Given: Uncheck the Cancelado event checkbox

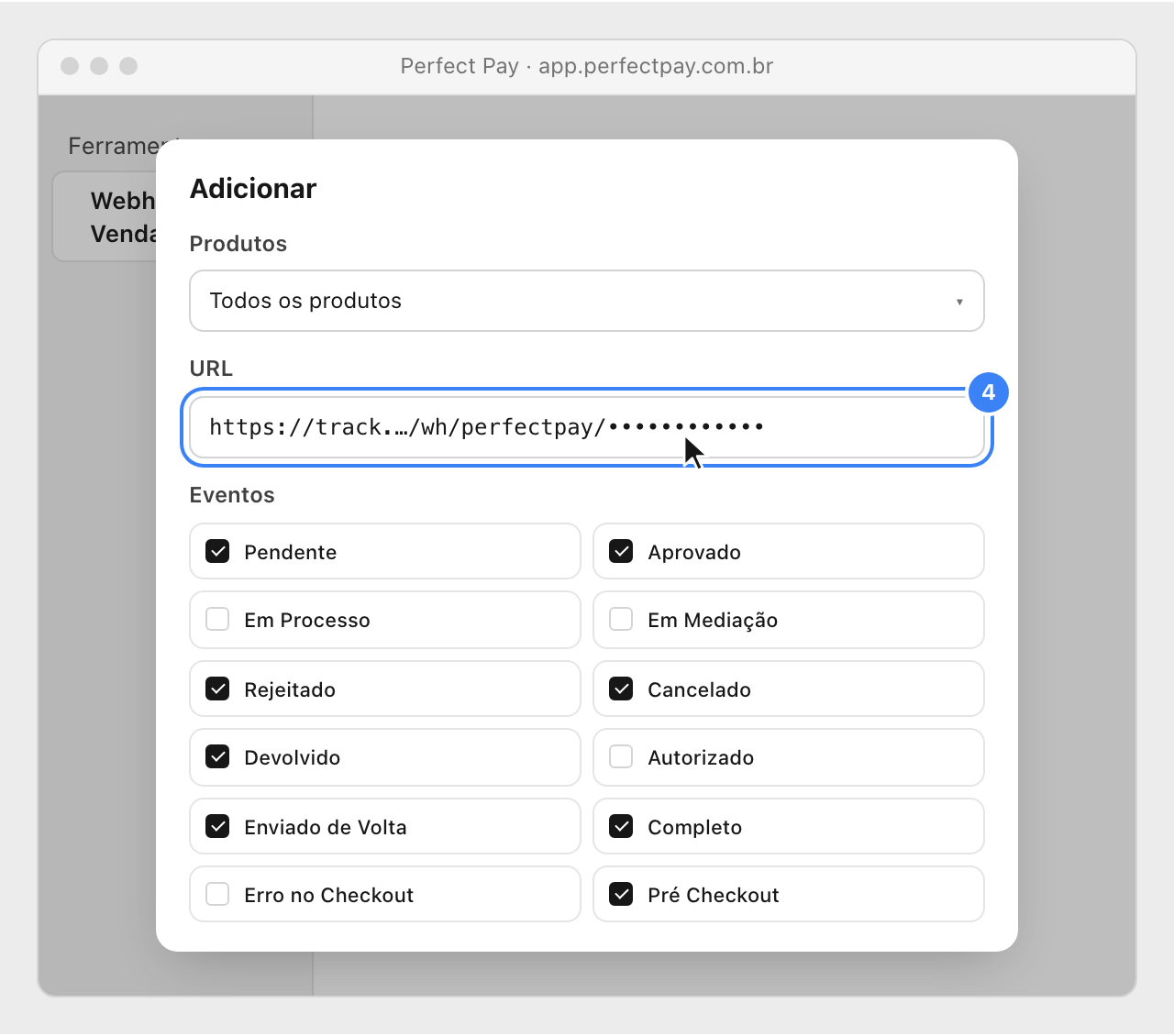Looking at the screenshot, I should tap(621, 689).
